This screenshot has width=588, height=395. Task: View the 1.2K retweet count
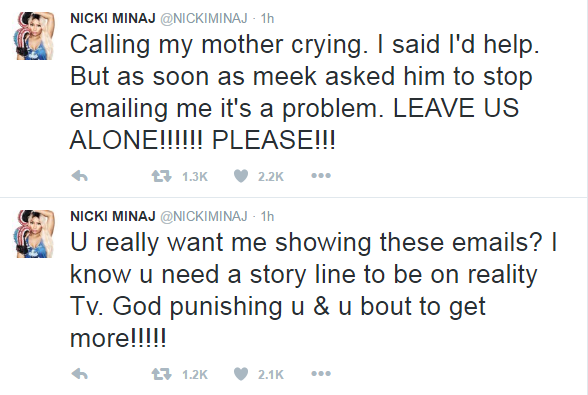click(x=195, y=374)
